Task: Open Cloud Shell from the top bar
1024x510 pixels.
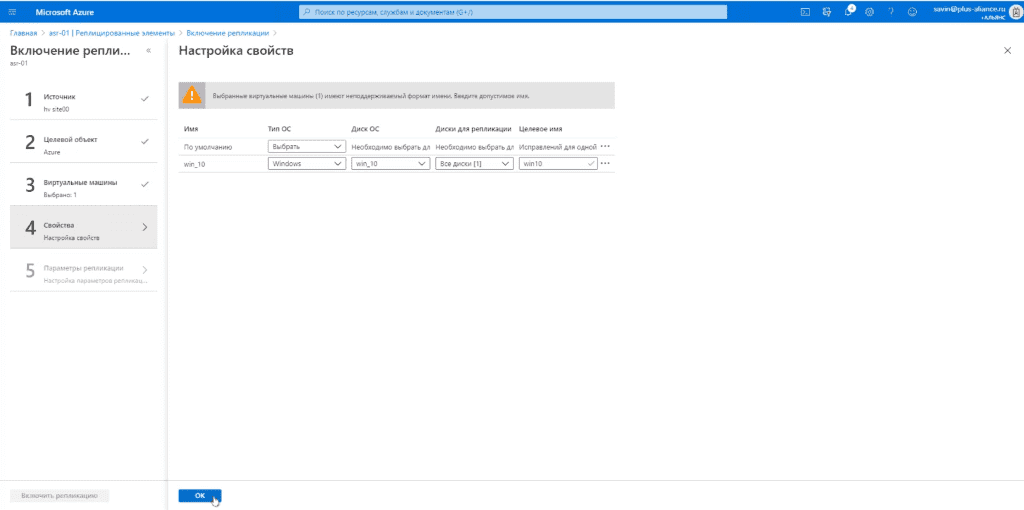Action: coord(806,12)
